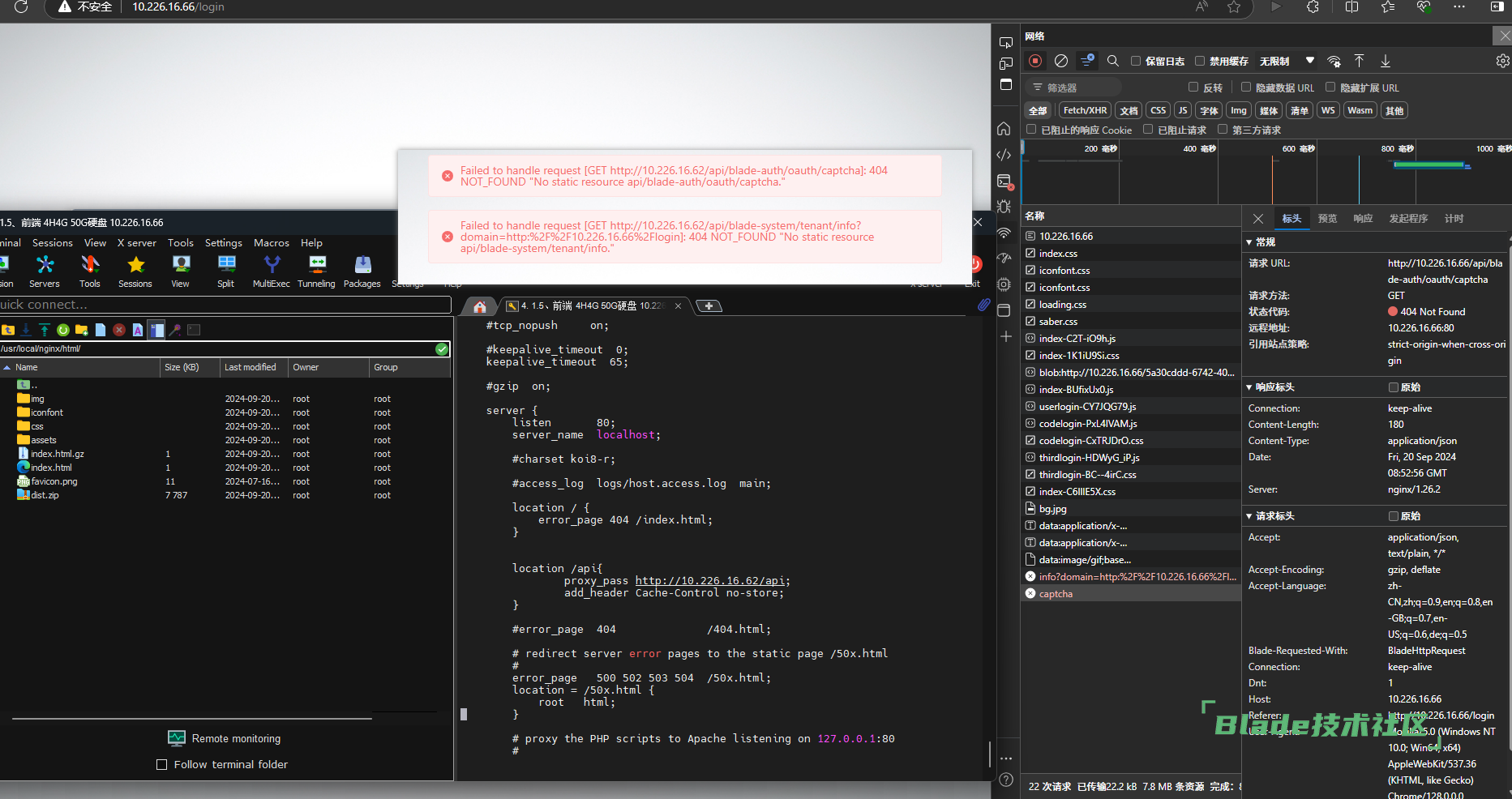Switch to Preview tab (预览)
The height and width of the screenshot is (799, 1512).
[1327, 219]
